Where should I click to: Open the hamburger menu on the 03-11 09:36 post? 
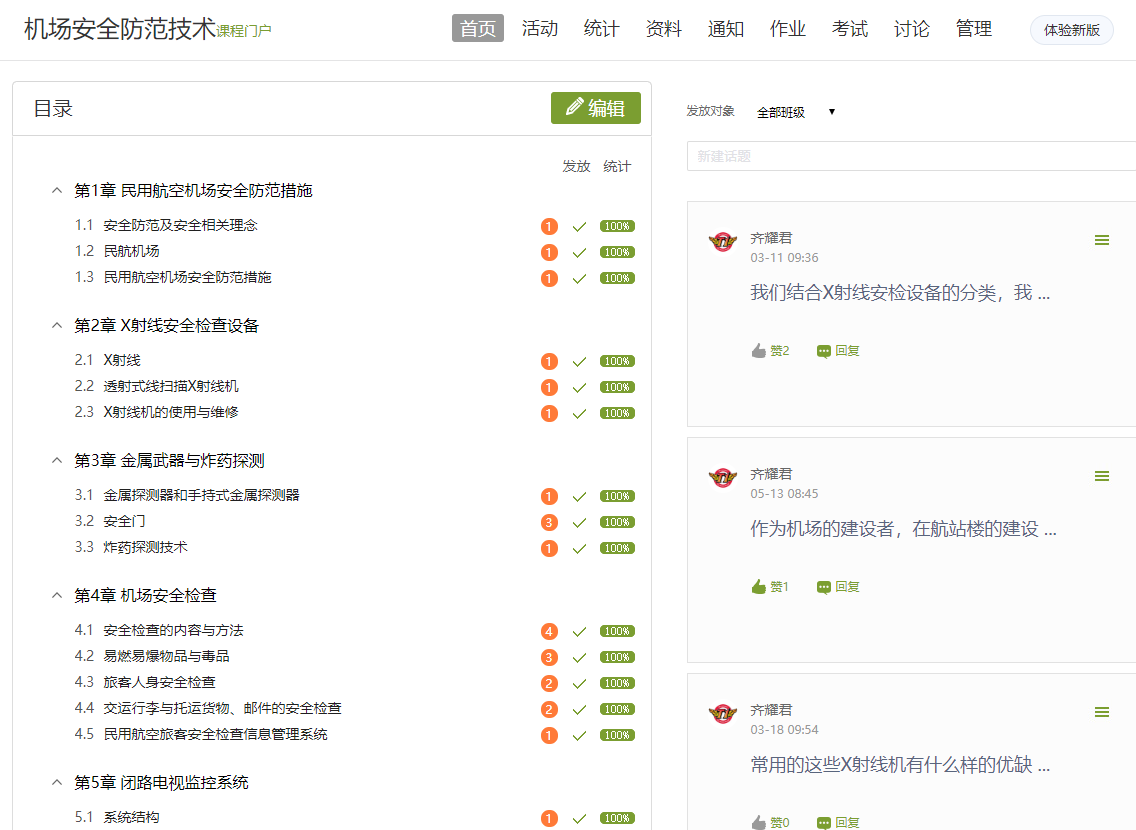1101,240
